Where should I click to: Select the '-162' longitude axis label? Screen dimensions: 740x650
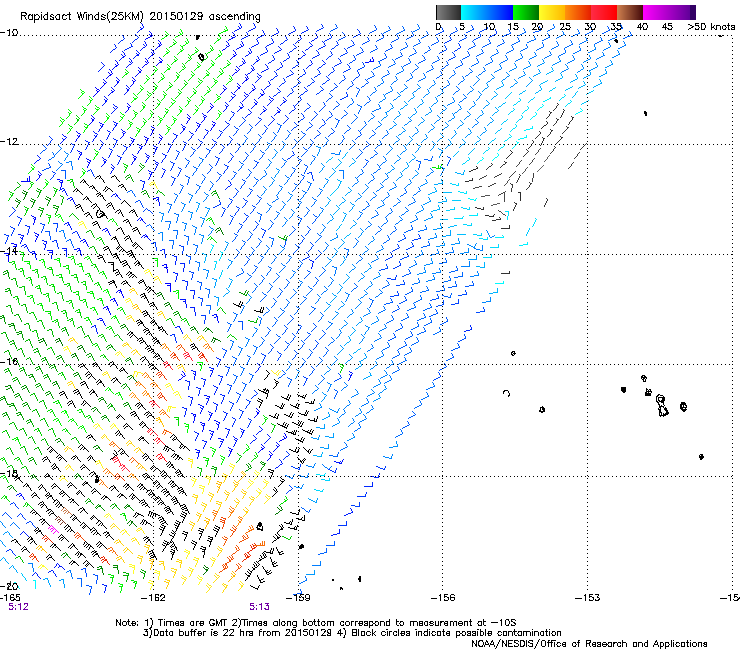[x=153, y=598]
